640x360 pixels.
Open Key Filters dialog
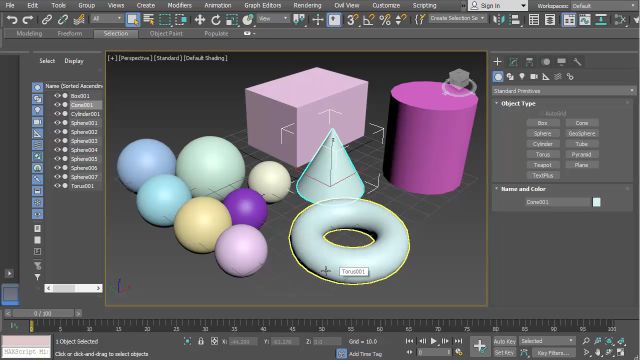click(x=553, y=353)
